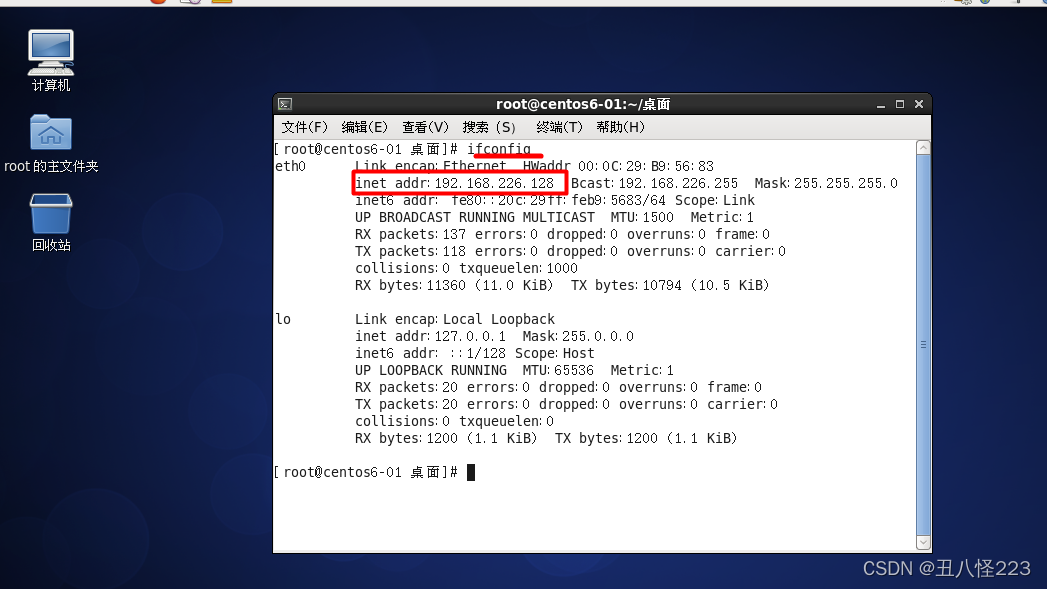Click the RX bytes:11360 line
The image size is (1047, 589).
pos(562,285)
